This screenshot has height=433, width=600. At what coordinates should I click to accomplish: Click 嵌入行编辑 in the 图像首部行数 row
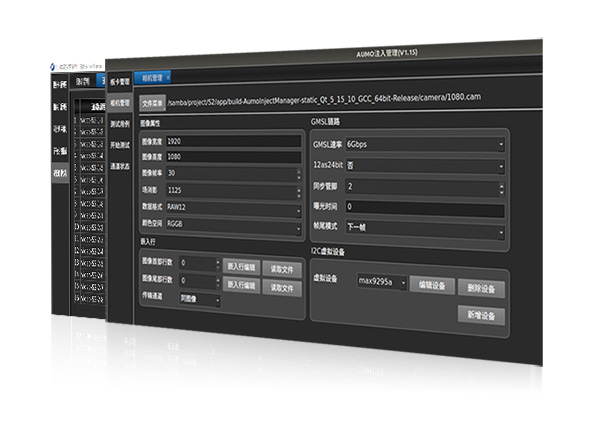click(241, 267)
